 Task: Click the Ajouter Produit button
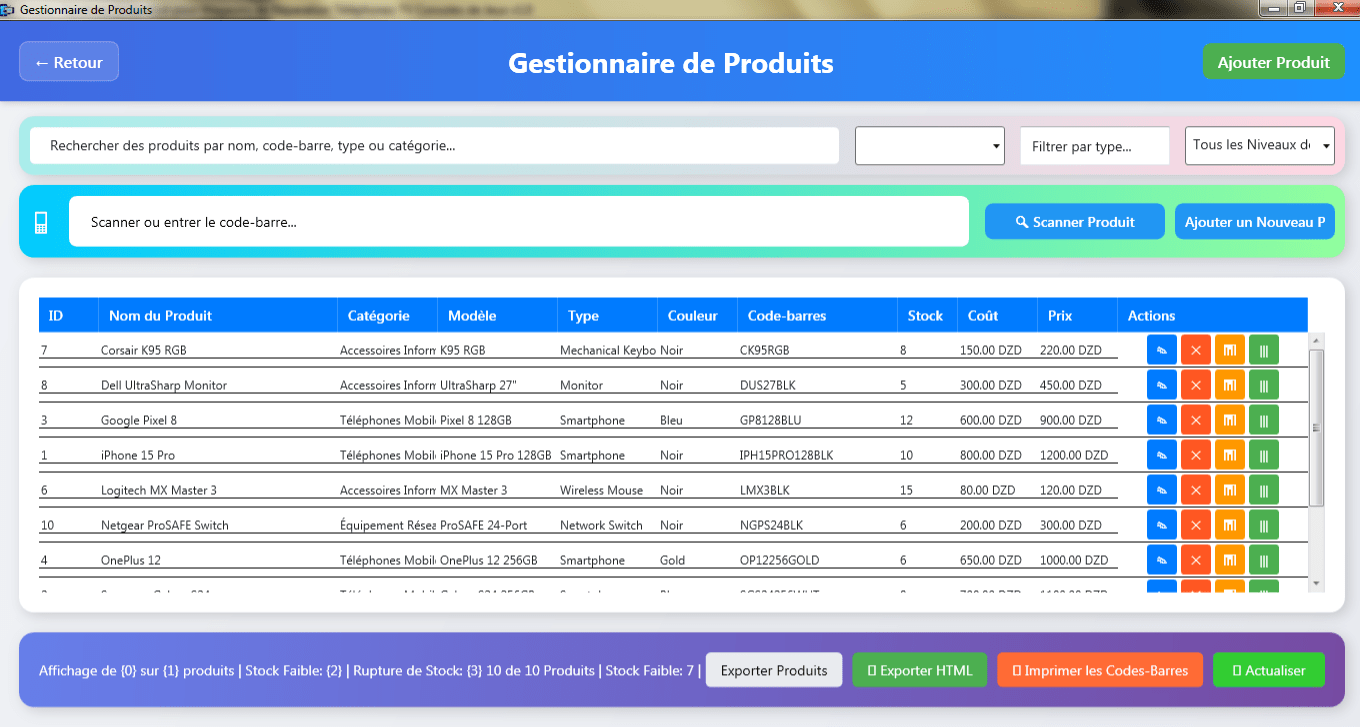coord(1273,61)
